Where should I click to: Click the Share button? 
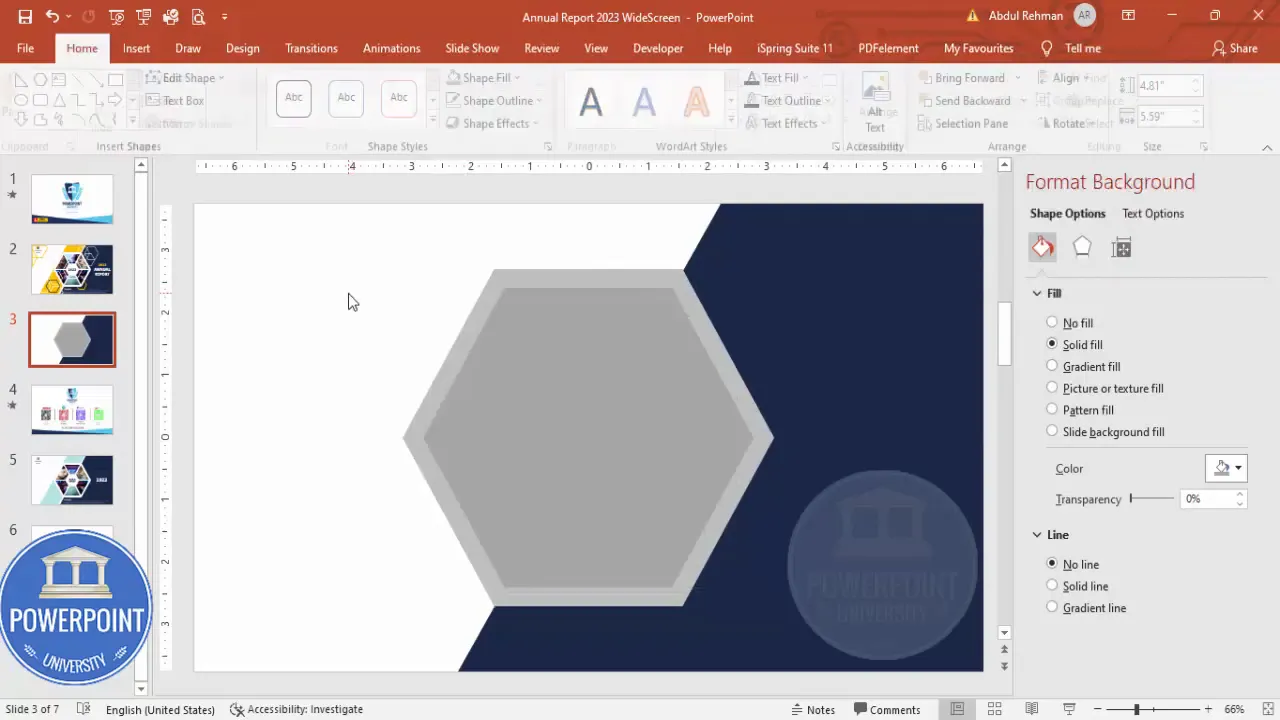coord(1234,48)
